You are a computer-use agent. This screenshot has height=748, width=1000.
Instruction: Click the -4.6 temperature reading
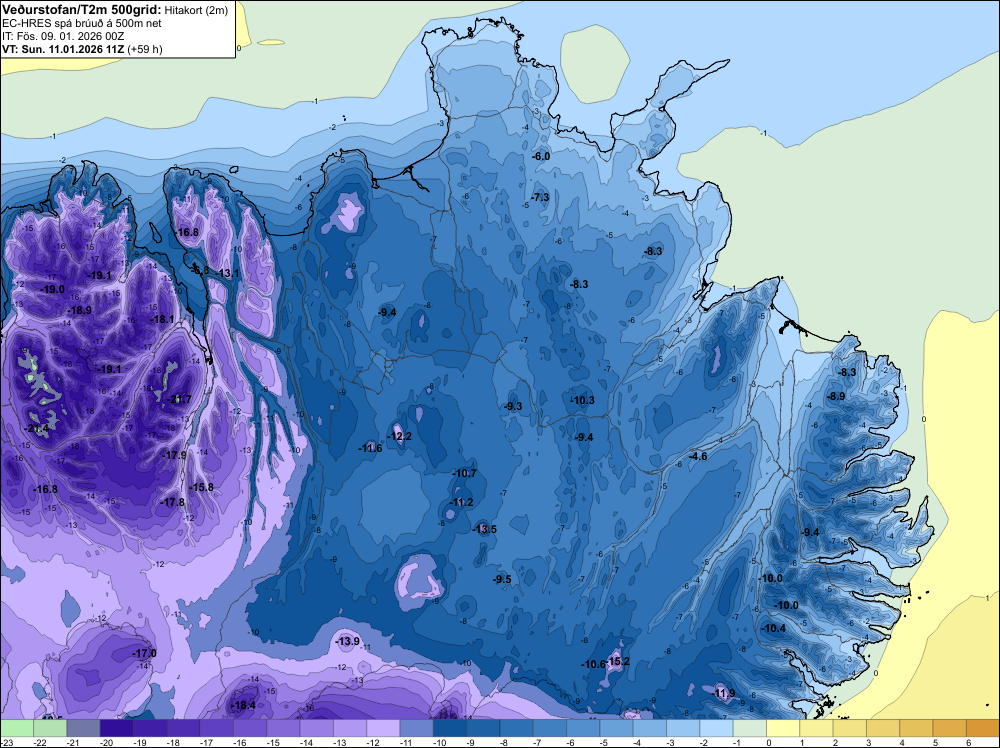698,456
